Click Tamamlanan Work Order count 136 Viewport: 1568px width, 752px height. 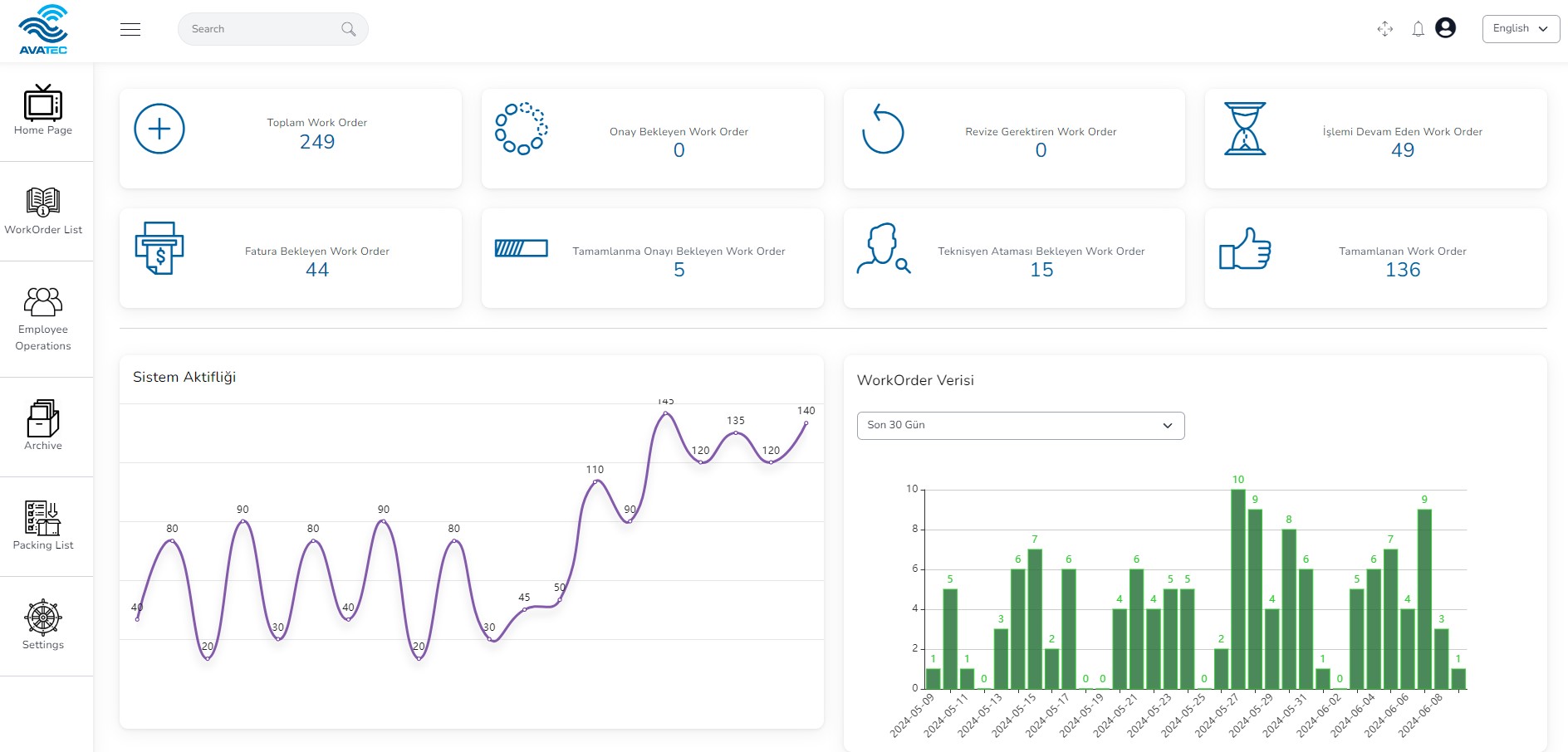(x=1403, y=270)
